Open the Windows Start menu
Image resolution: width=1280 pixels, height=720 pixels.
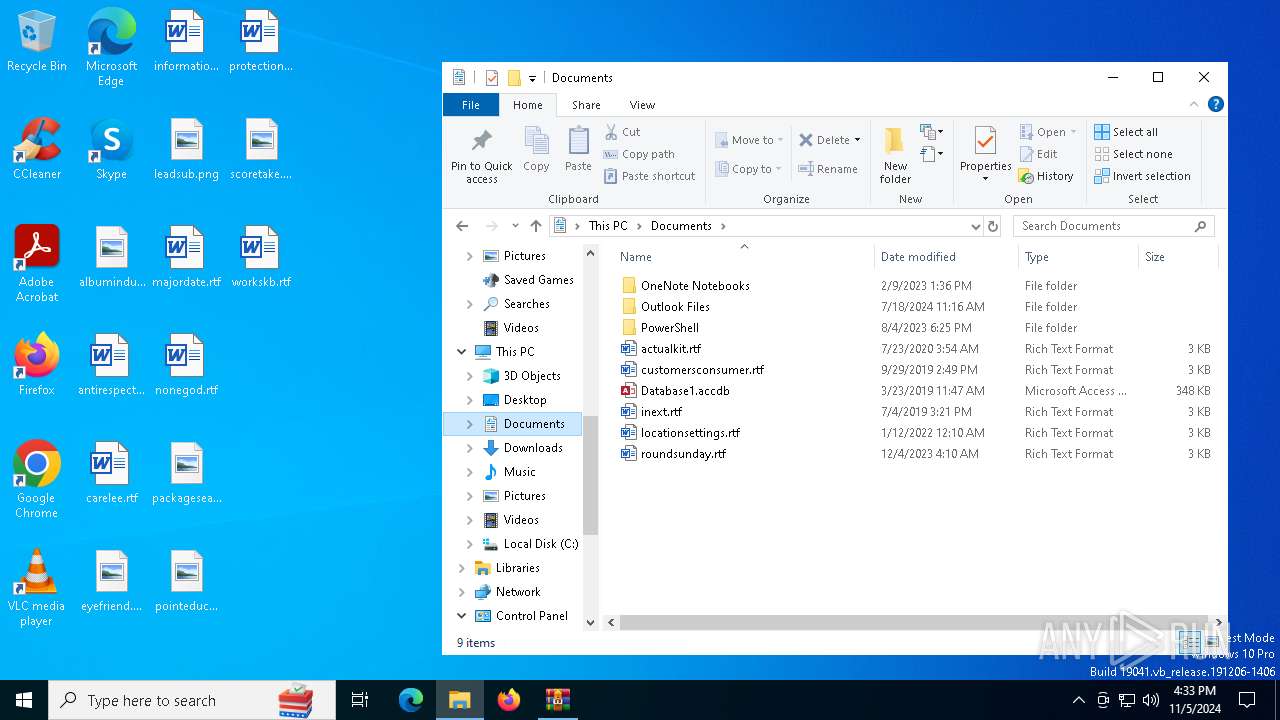pos(24,700)
